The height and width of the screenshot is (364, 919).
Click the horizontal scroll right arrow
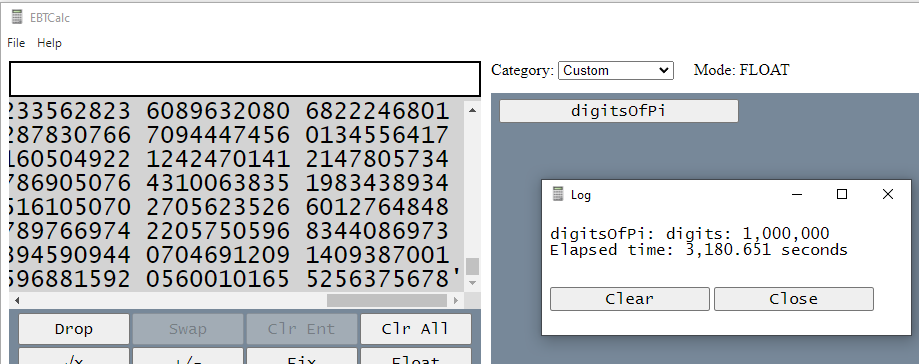coord(457,300)
